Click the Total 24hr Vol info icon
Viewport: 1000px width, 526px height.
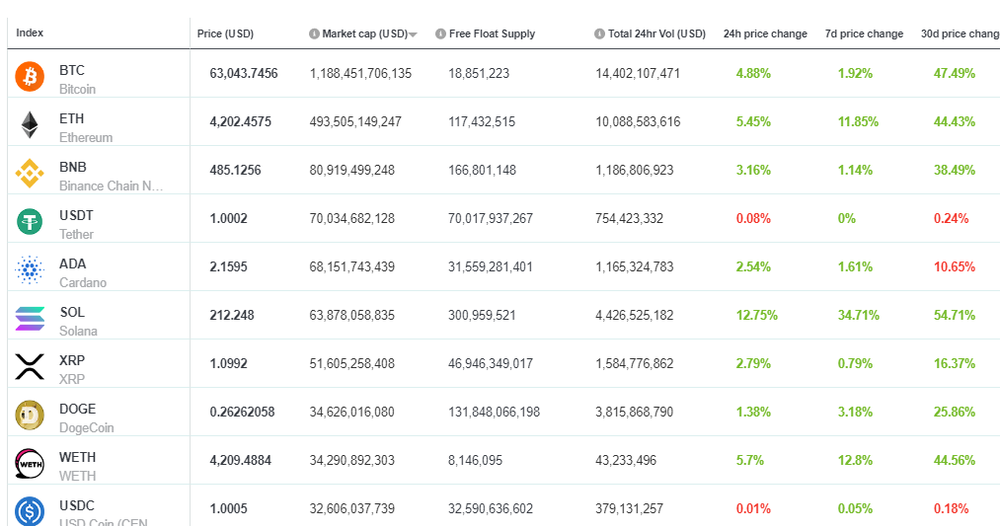coord(599,34)
